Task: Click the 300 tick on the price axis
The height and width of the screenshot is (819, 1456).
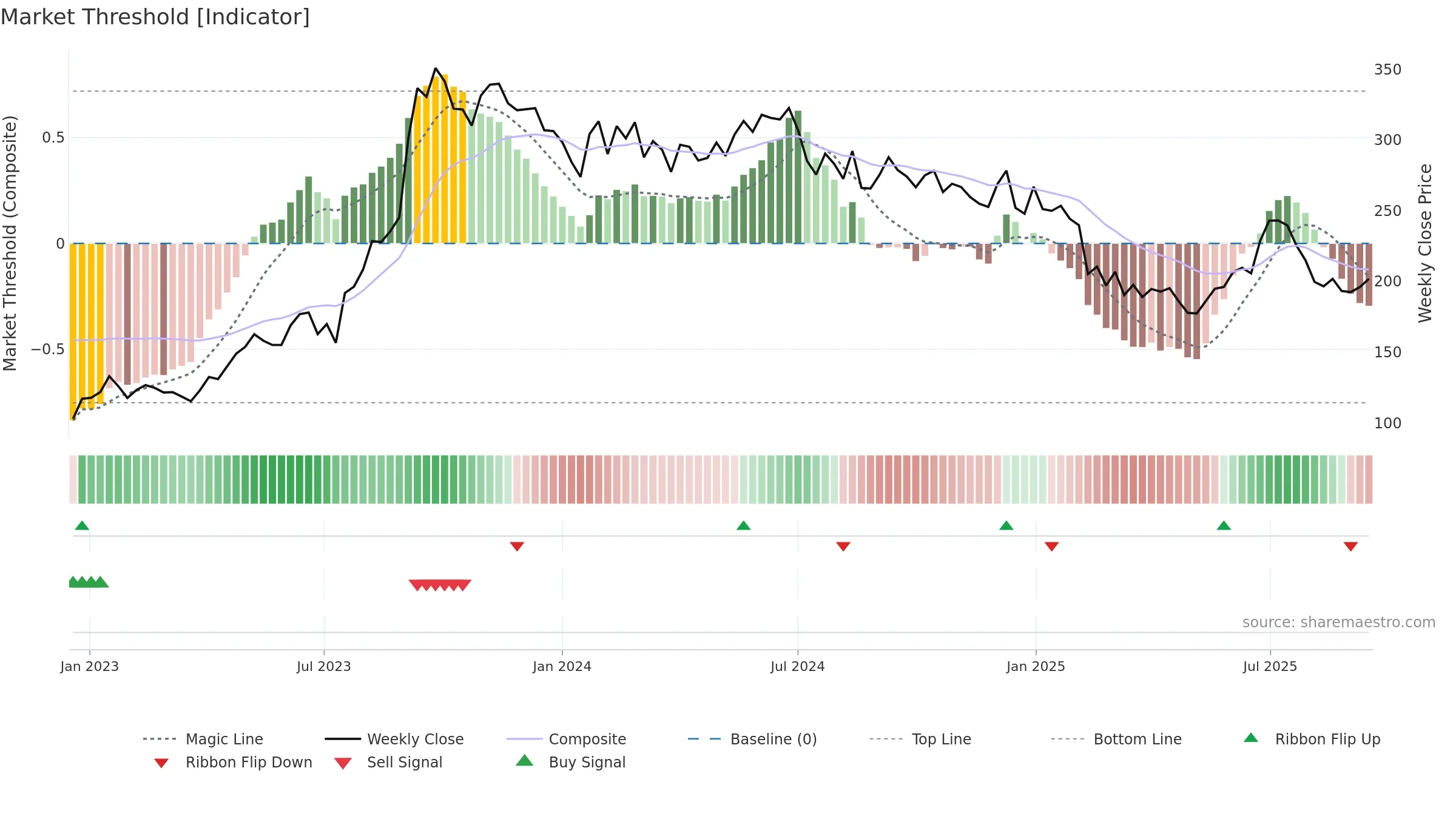Action: (1388, 140)
